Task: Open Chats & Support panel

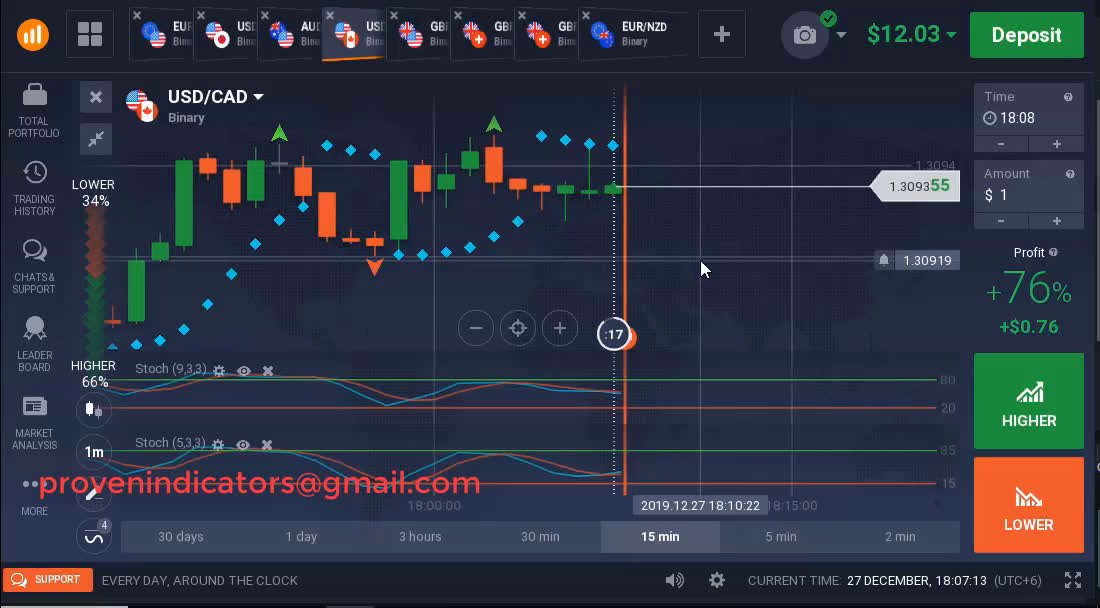Action: [x=34, y=251]
